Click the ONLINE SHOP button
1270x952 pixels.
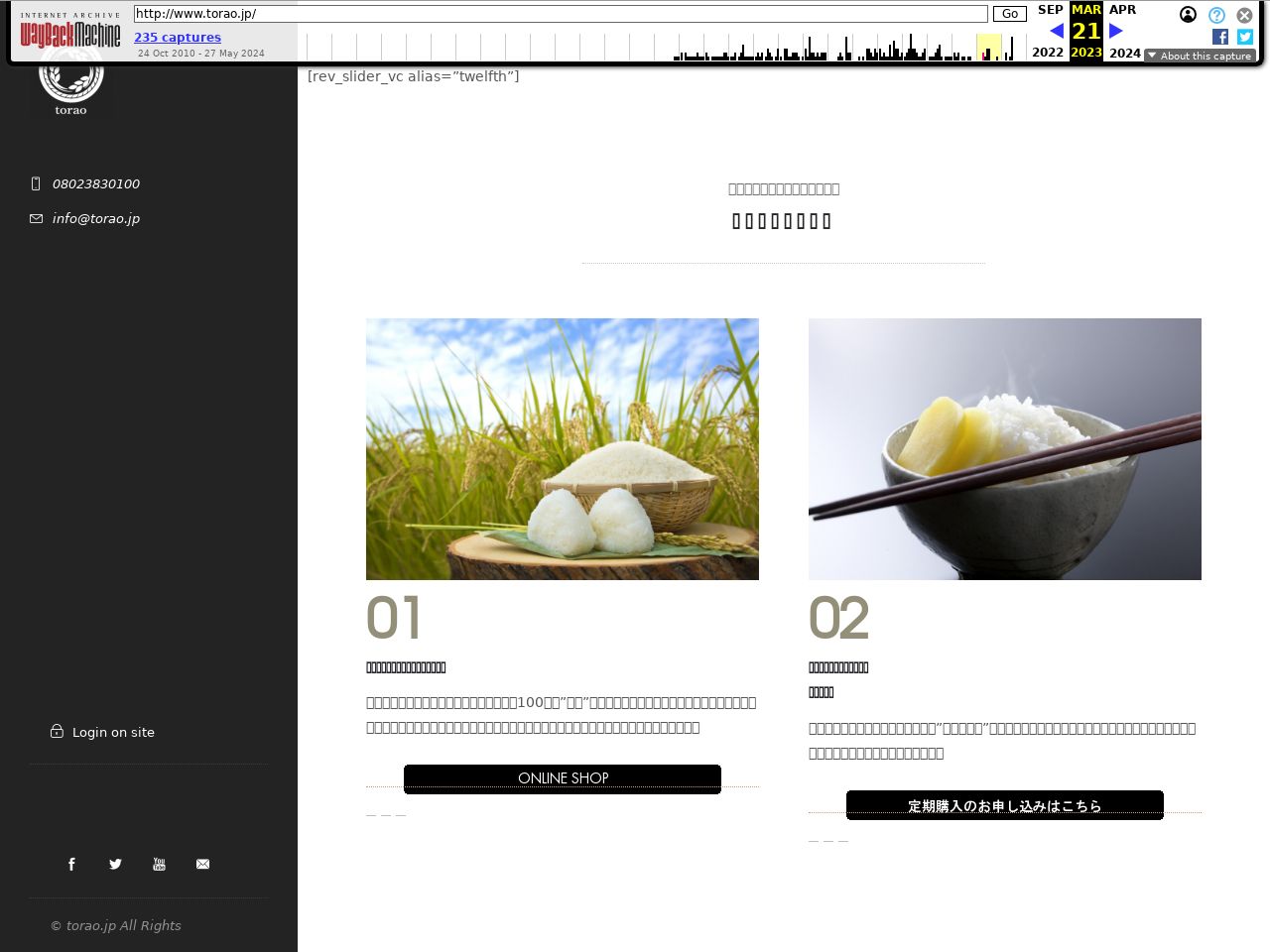click(563, 778)
